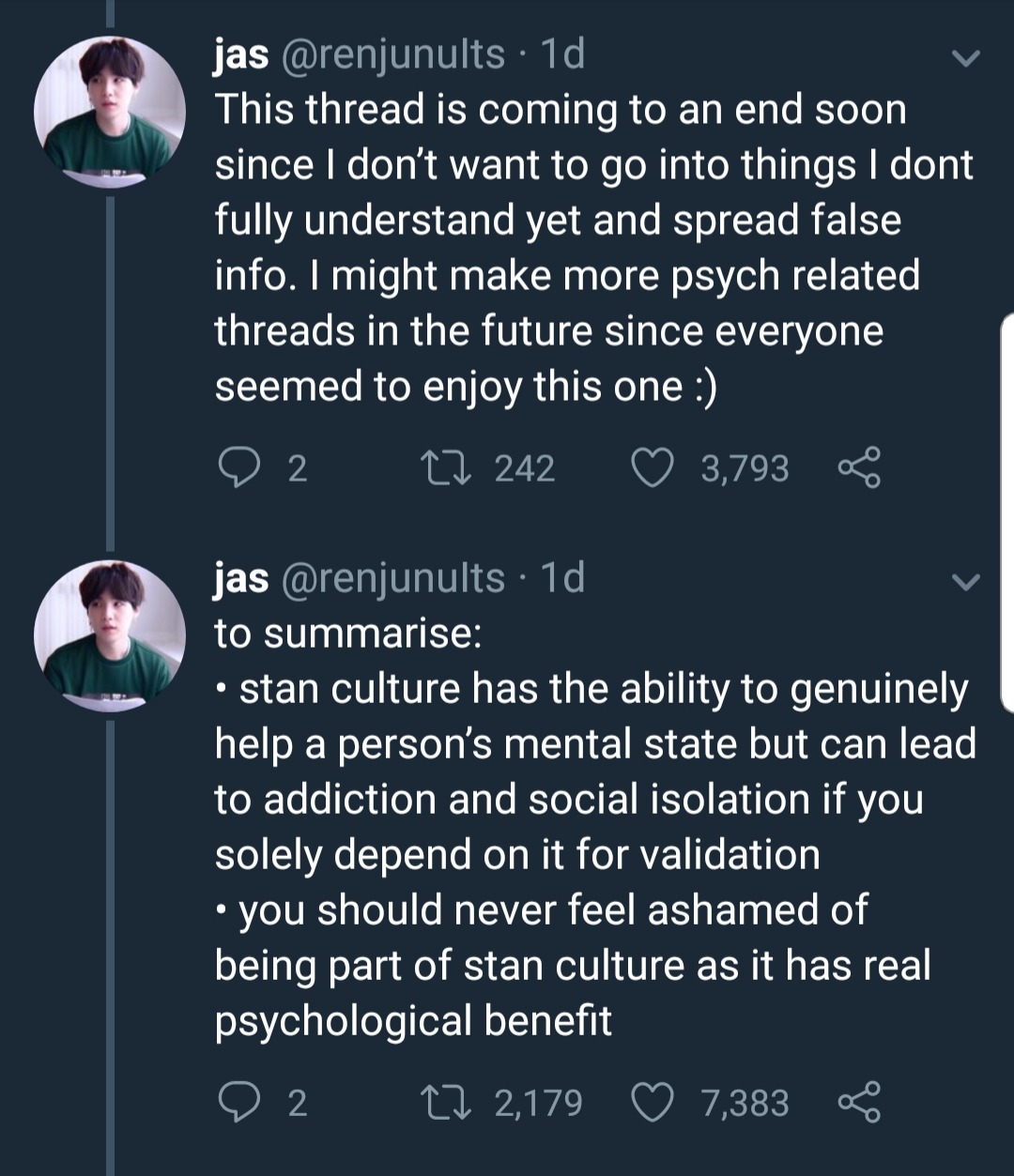Expand the more-options chevron on summary tweet
Viewport: 1014px width, 1176px height.
[965, 582]
